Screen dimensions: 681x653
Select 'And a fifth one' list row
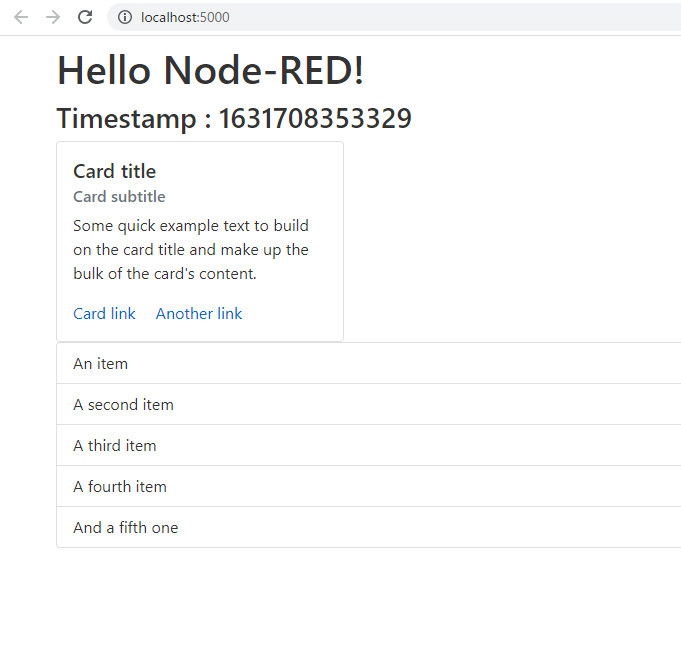point(125,528)
